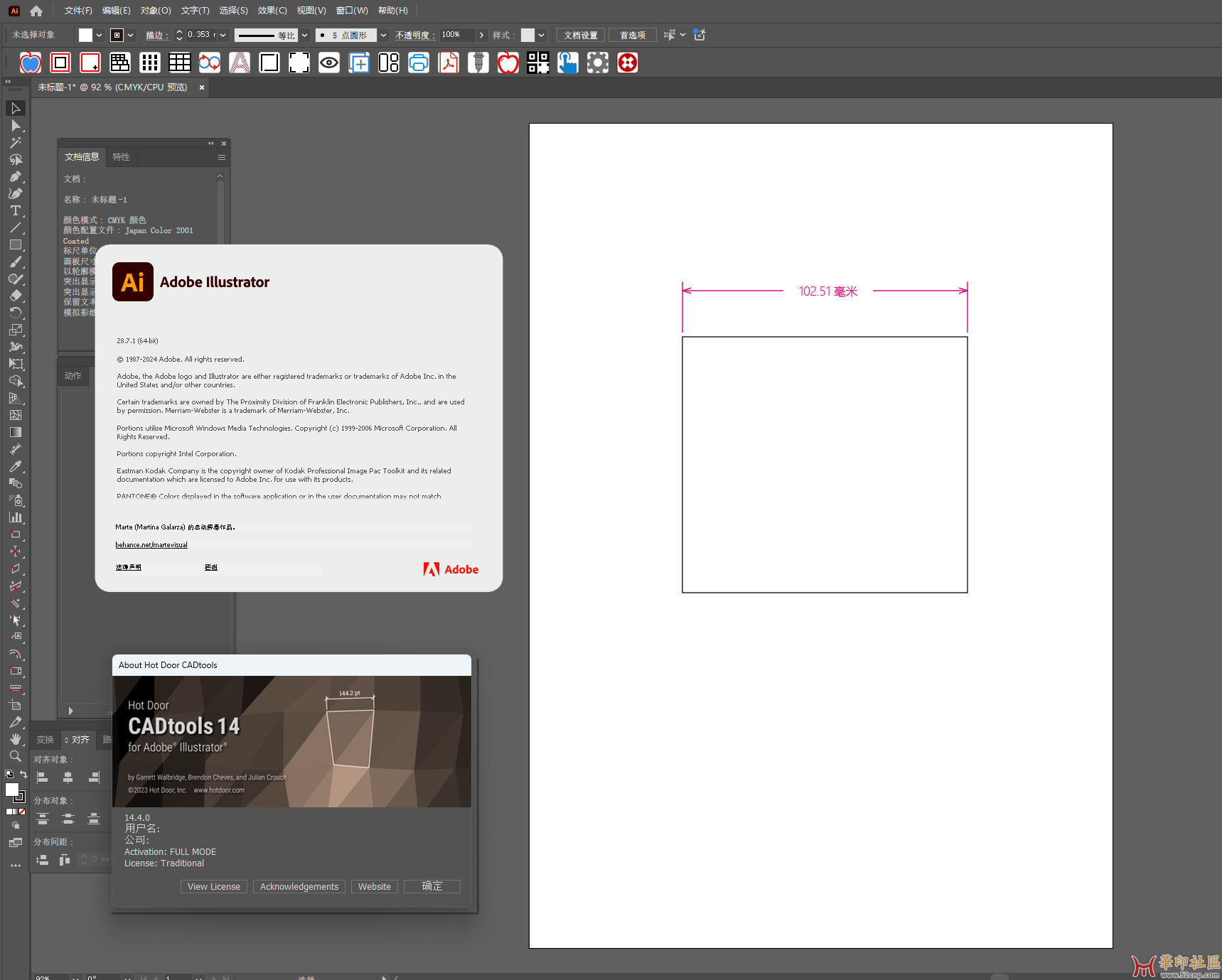
Task: Switch drawing mode icon in toolbar
Action: coord(16,826)
